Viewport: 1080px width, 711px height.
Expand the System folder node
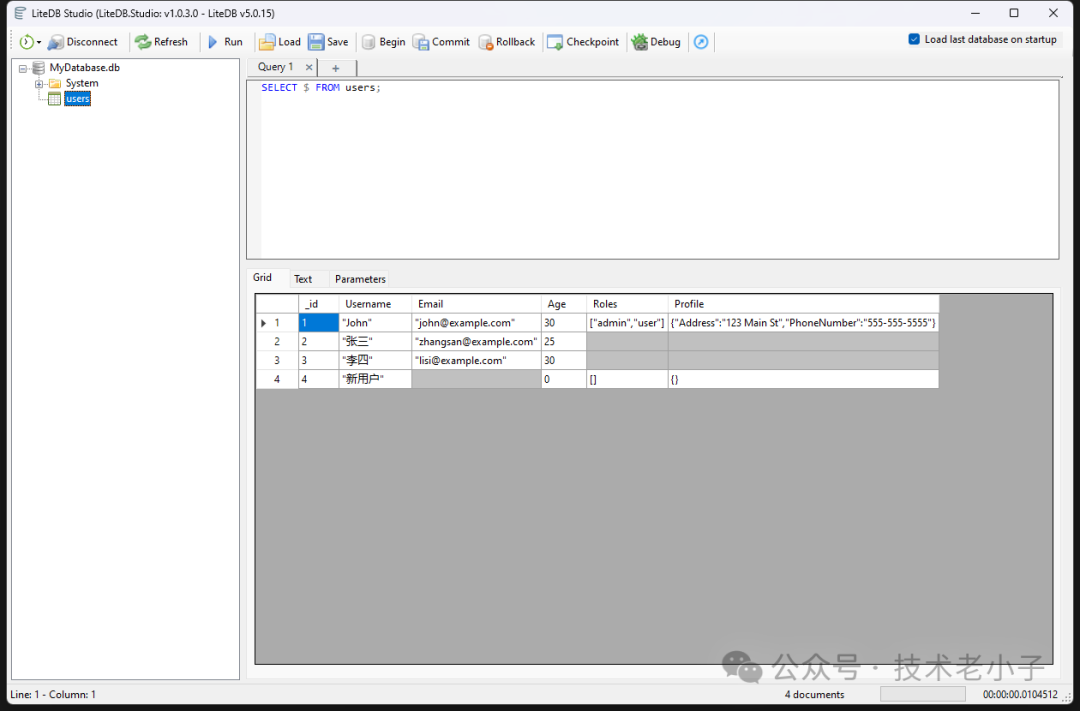pyautogui.click(x=39, y=84)
